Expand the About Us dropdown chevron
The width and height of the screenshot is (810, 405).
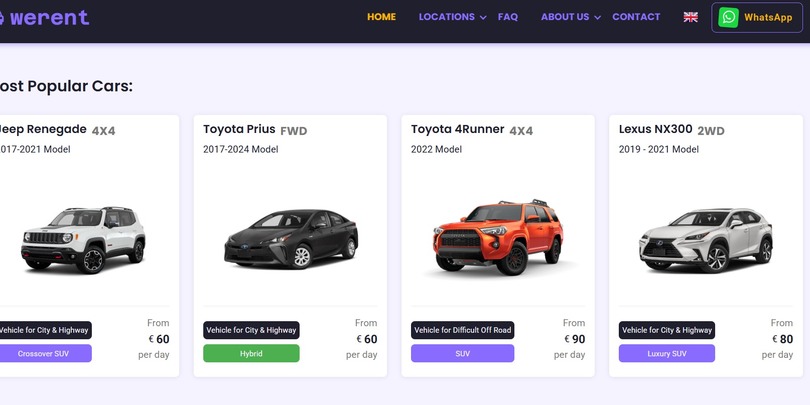[597, 18]
